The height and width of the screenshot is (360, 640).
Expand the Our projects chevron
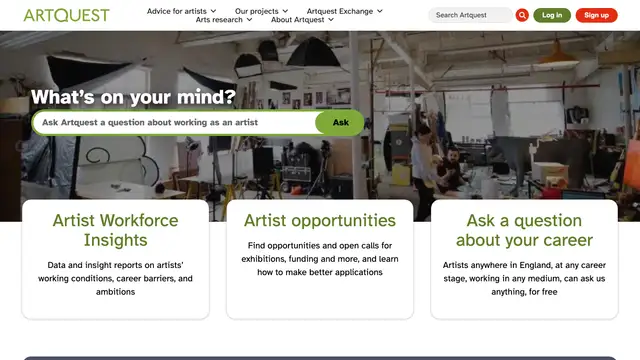(285, 11)
